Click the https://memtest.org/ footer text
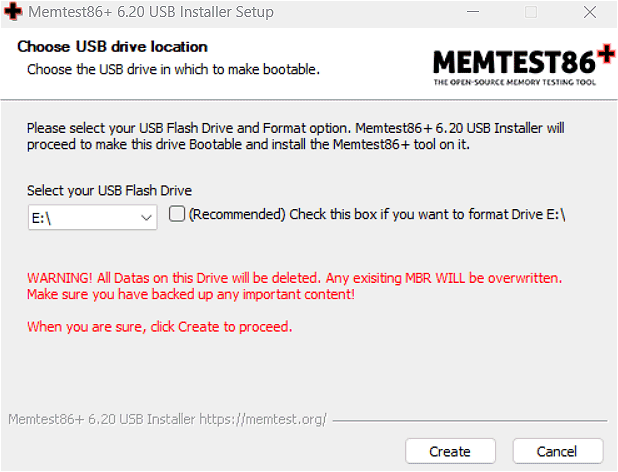The width and height of the screenshot is (618, 472). coord(263,419)
